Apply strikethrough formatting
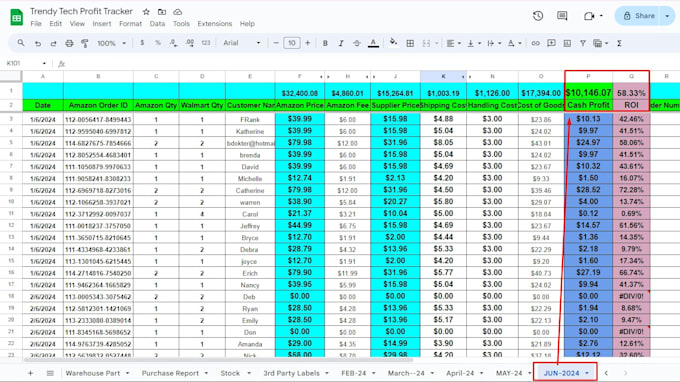 pyautogui.click(x=356, y=43)
